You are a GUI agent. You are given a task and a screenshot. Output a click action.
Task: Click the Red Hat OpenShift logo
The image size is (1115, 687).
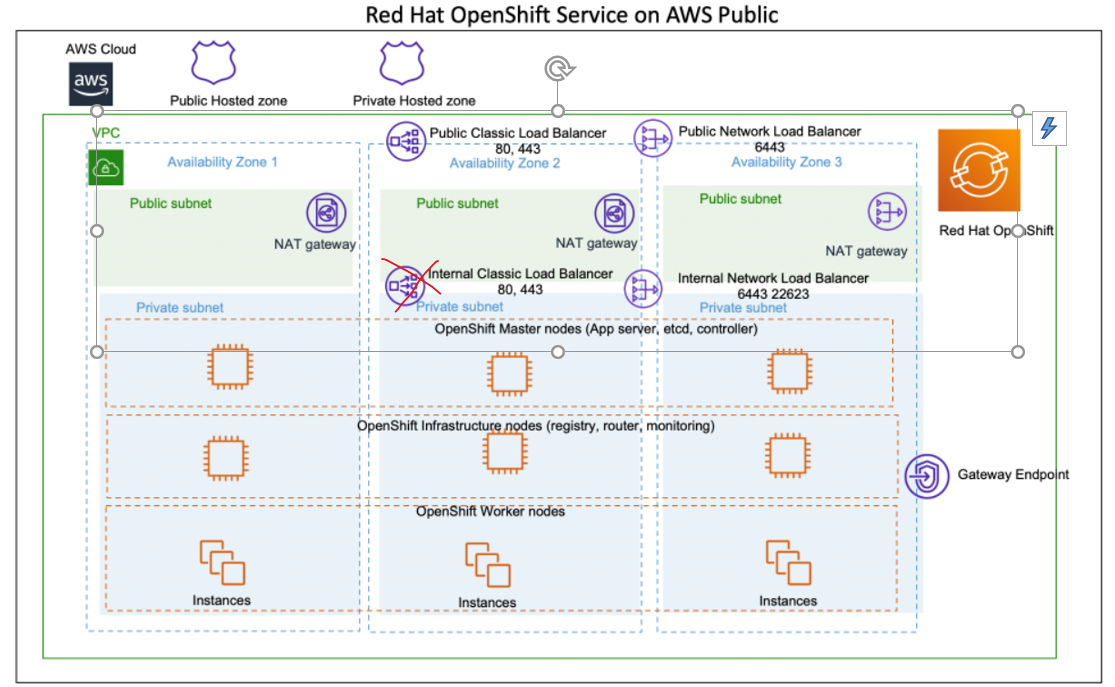pyautogui.click(x=978, y=170)
